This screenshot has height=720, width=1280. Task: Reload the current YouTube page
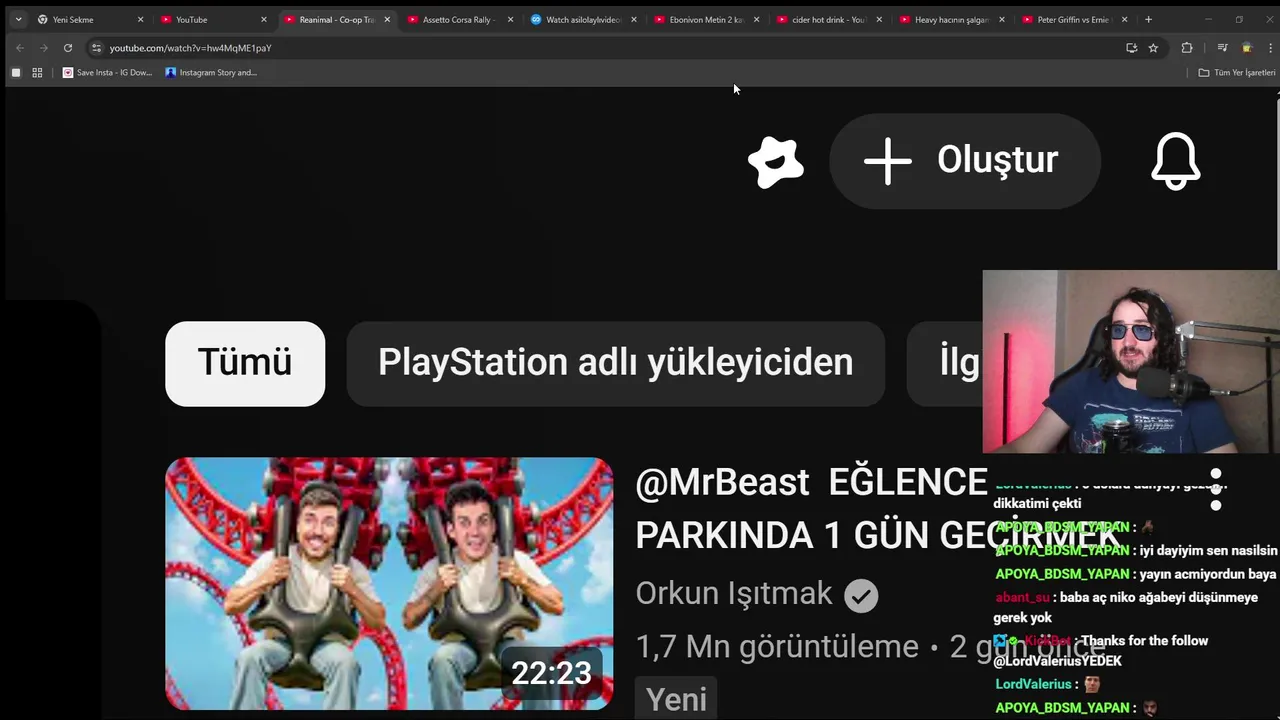coord(67,48)
